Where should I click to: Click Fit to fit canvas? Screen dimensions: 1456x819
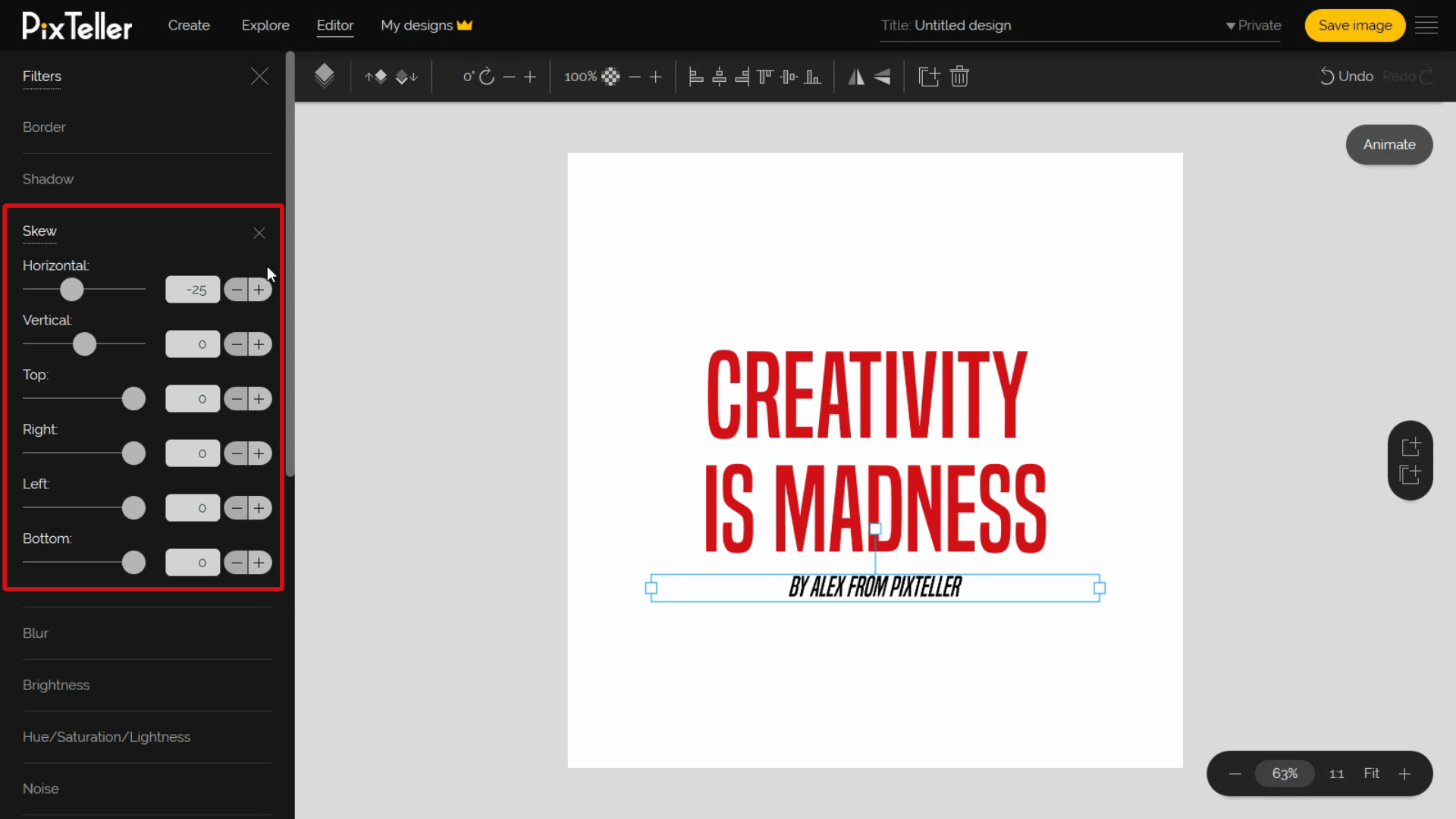(1372, 773)
